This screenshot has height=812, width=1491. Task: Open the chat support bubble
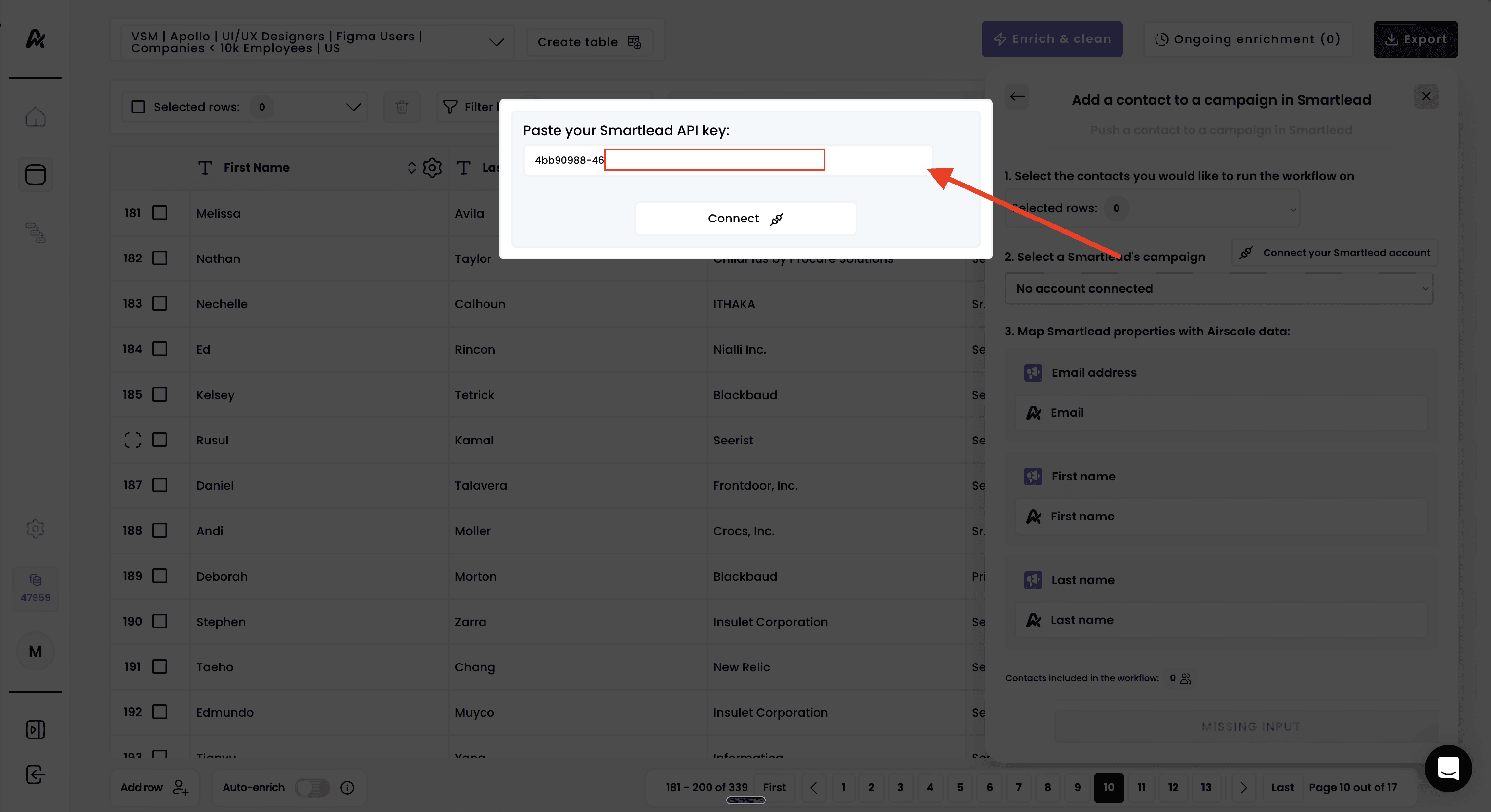[1448, 768]
